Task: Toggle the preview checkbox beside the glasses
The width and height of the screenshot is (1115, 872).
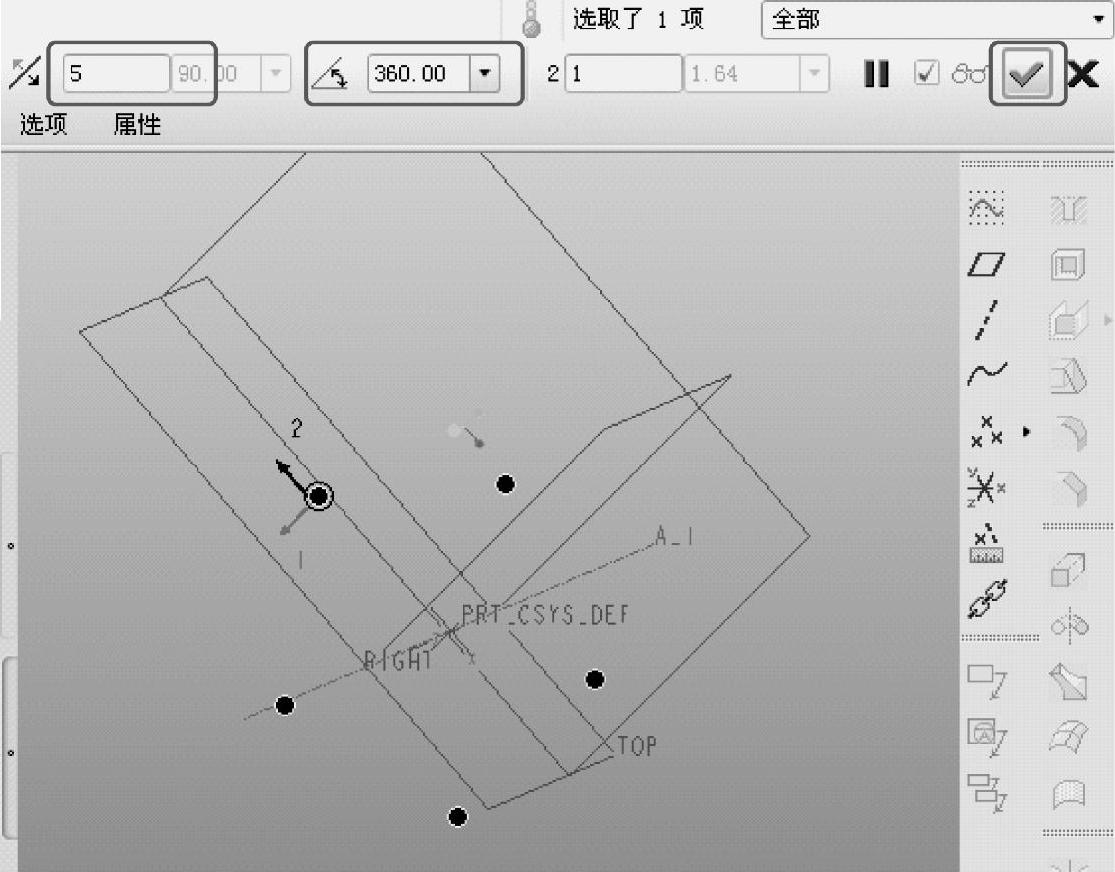Action: point(927,74)
